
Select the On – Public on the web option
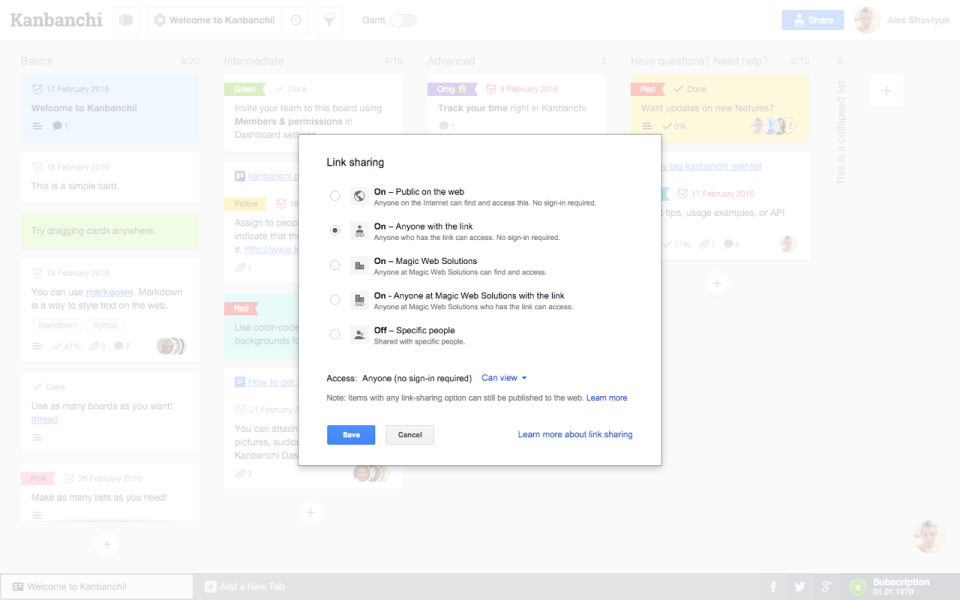(335, 195)
